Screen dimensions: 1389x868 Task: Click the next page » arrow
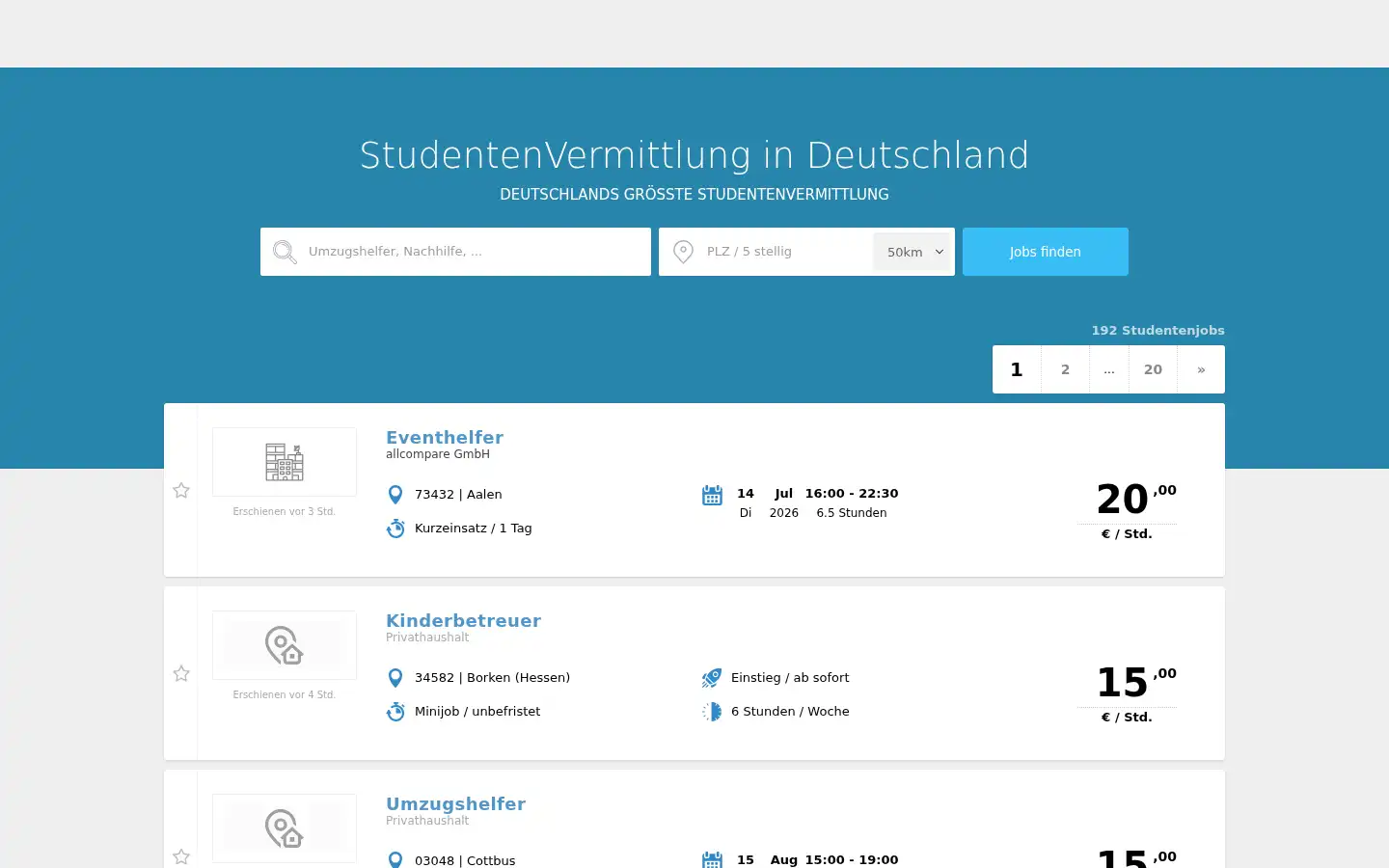[1201, 369]
